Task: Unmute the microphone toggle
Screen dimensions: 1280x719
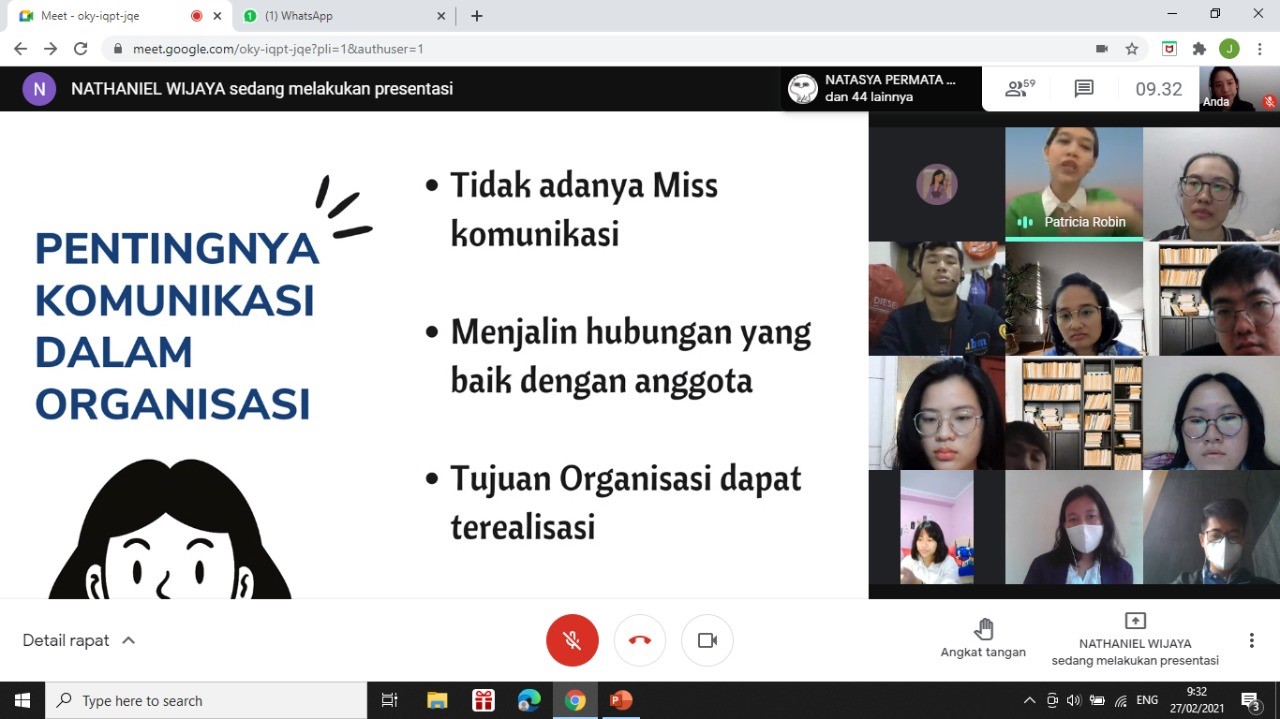Action: 572,640
